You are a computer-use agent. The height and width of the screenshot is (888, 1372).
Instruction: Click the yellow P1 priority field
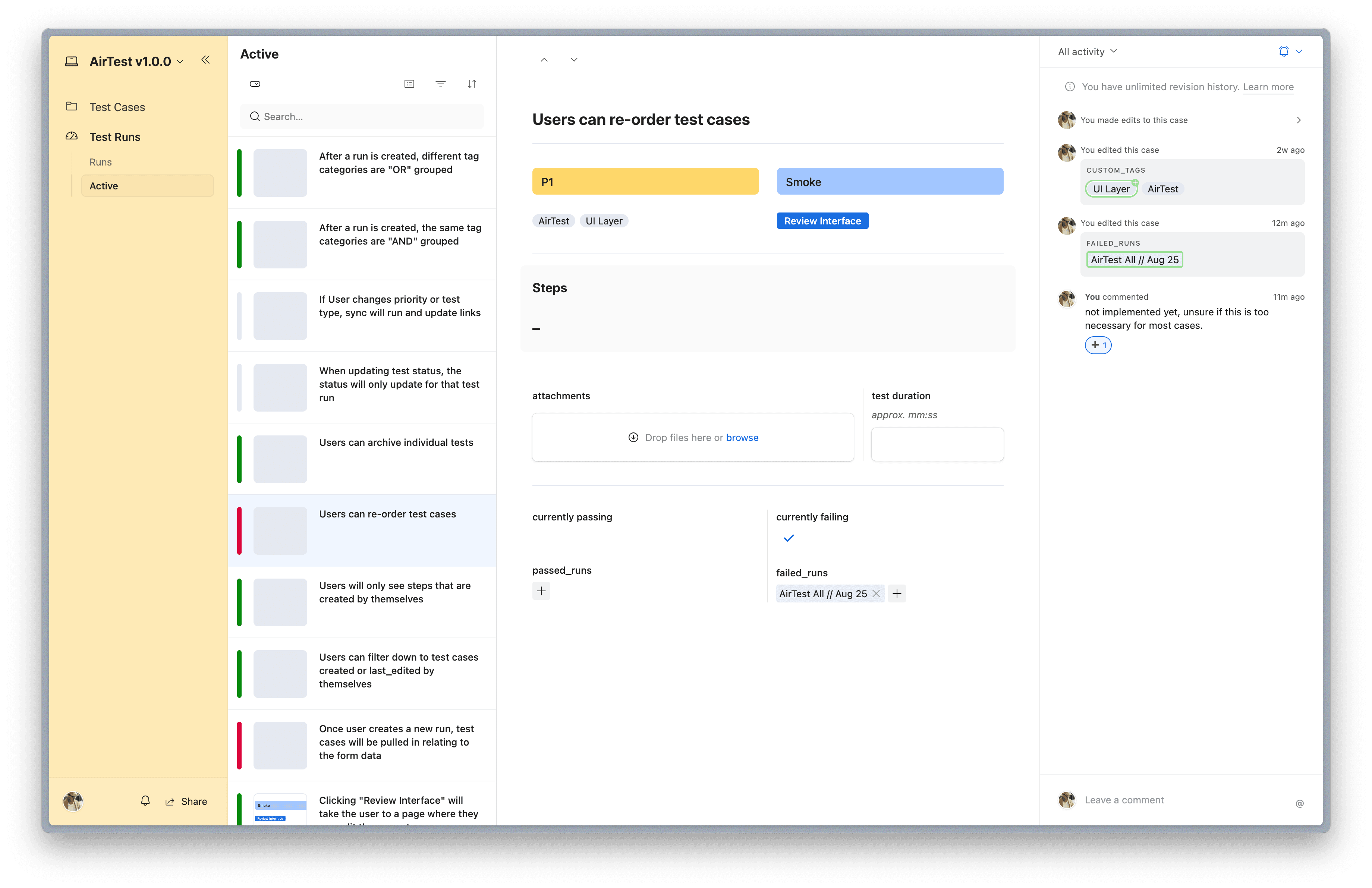pyautogui.click(x=645, y=182)
